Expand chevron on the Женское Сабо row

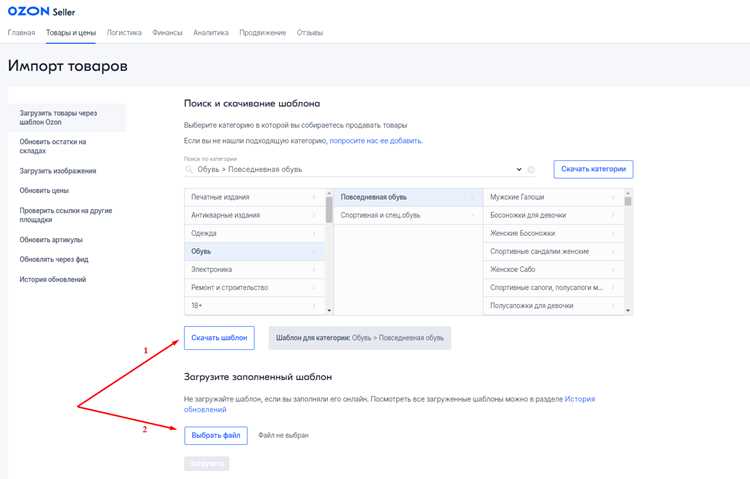coord(613,269)
